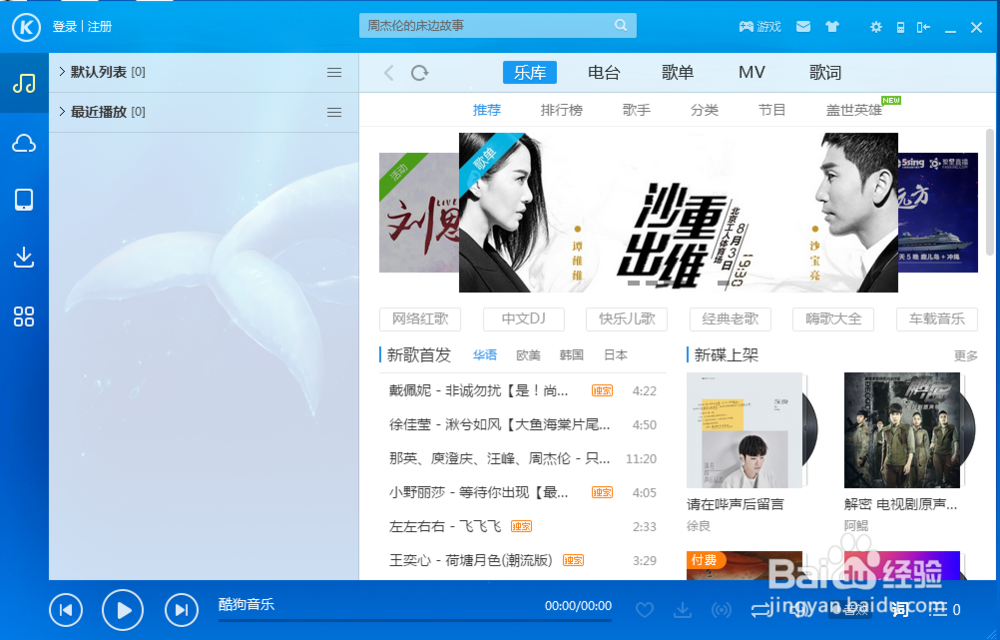Open the play queue list icon

(x=938, y=610)
